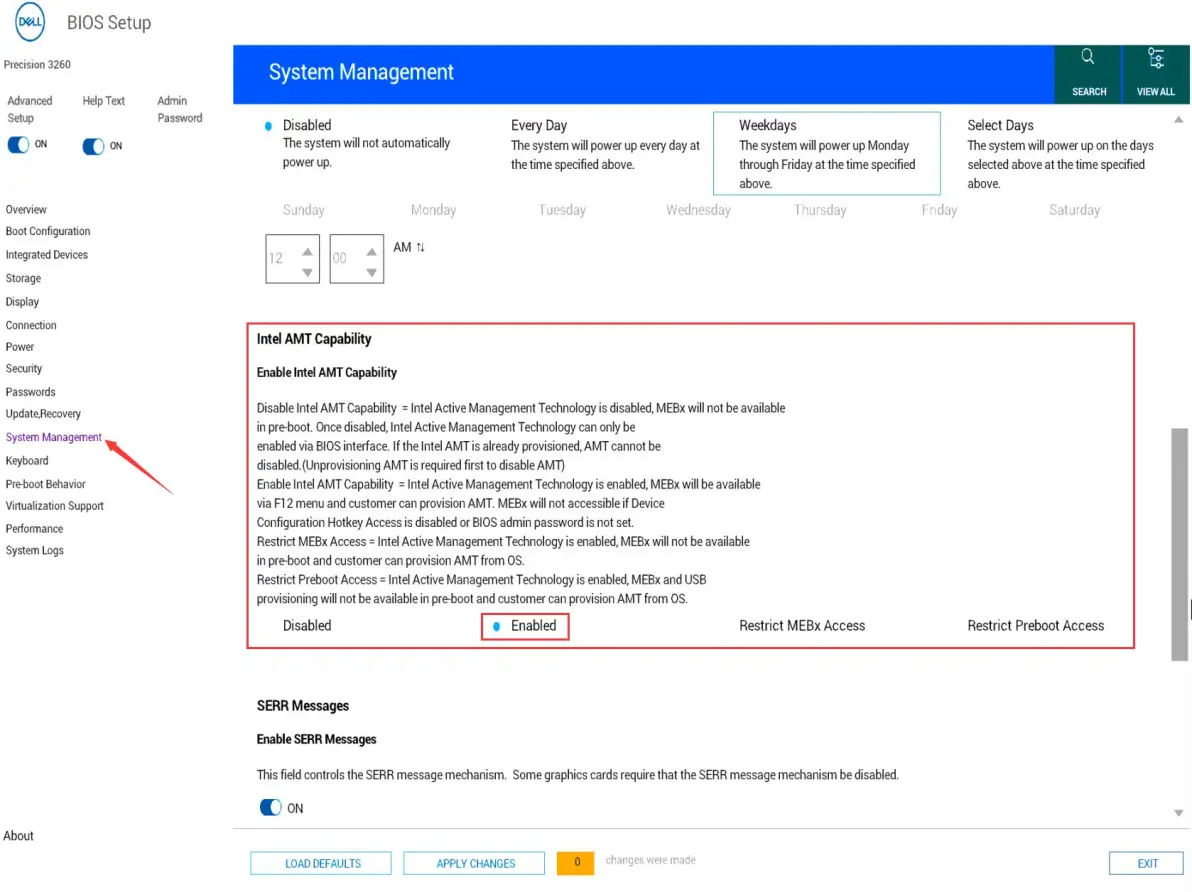
Task: Decrease the minutes with down arrow
Action: (x=371, y=272)
